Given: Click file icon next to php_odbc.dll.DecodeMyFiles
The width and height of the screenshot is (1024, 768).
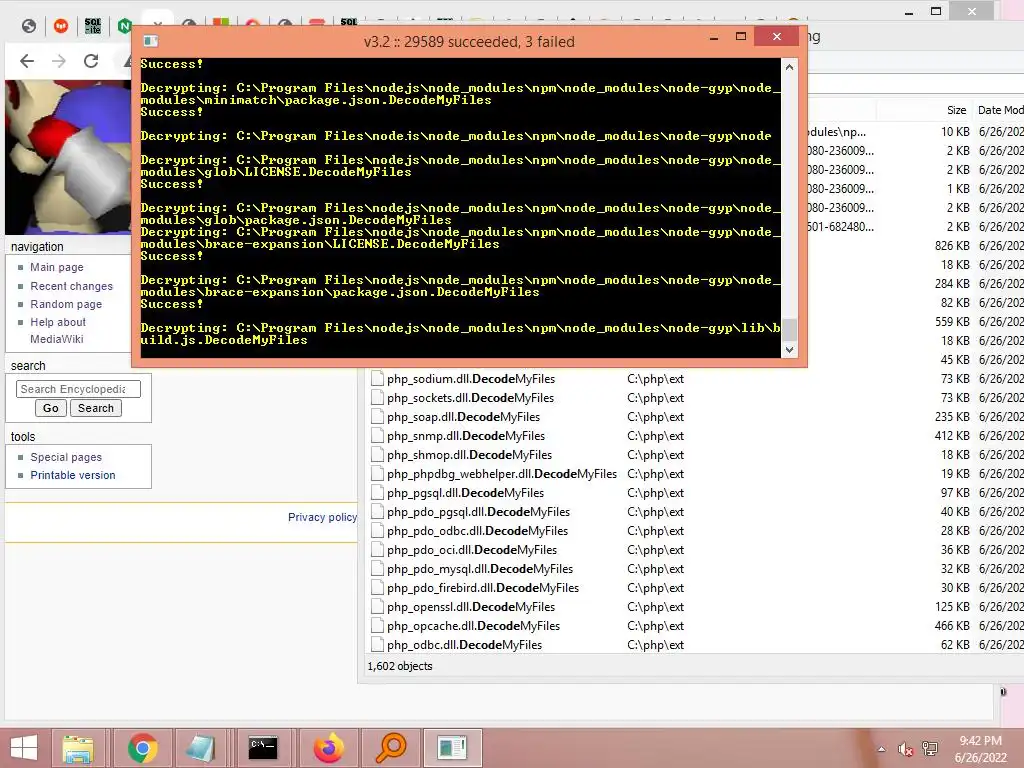Looking at the screenshot, I should pos(377,645).
